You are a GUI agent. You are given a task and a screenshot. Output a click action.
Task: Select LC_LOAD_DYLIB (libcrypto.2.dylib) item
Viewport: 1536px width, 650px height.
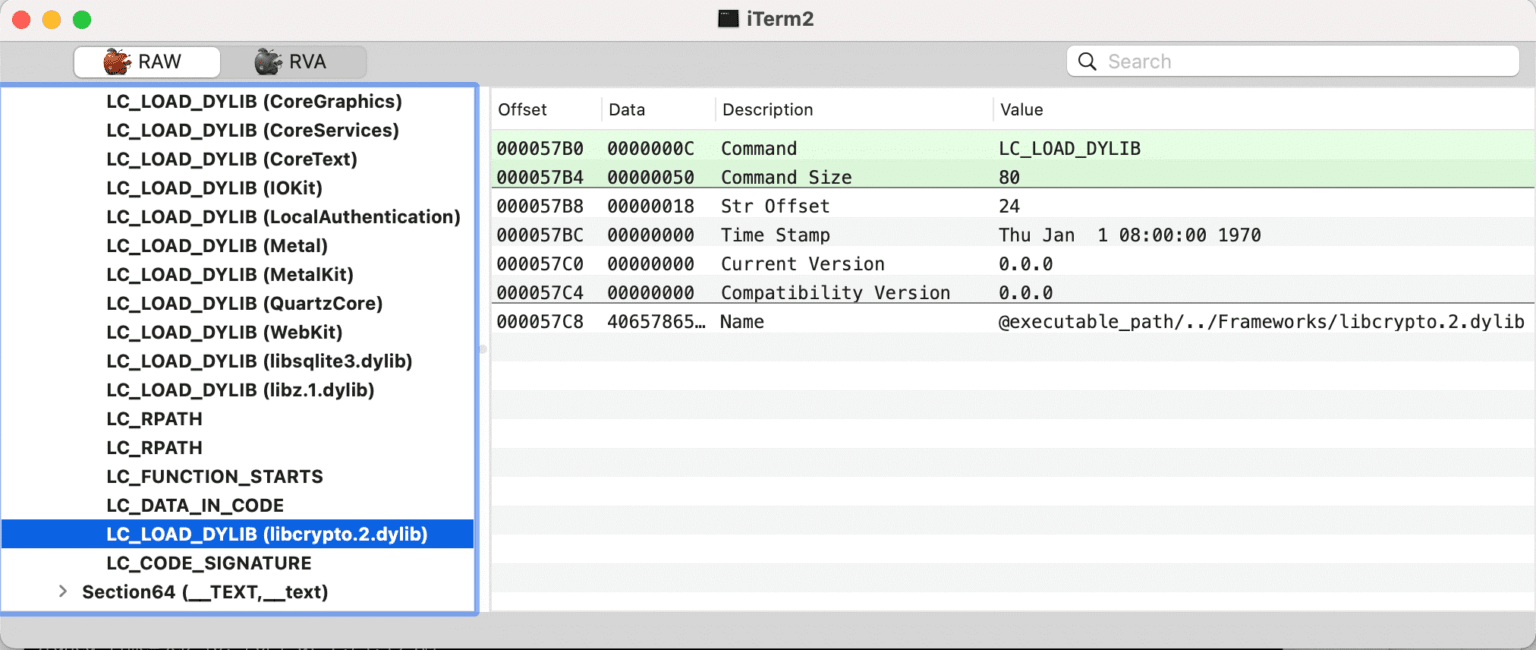click(267, 534)
